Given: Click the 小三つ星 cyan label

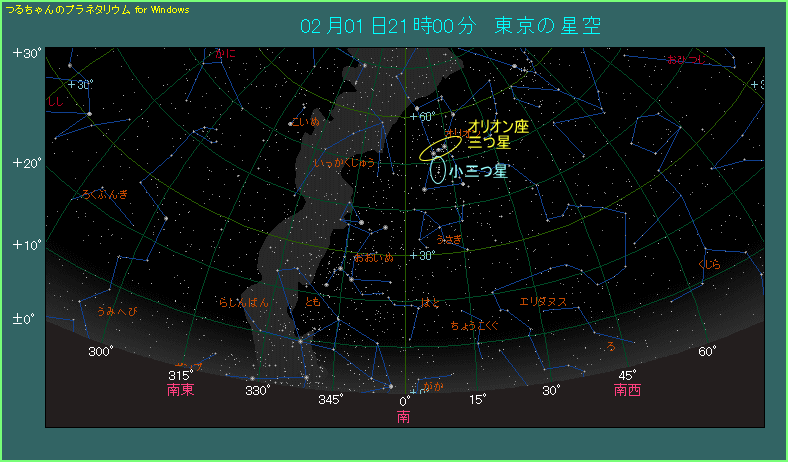Looking at the screenshot, I should coord(478,171).
